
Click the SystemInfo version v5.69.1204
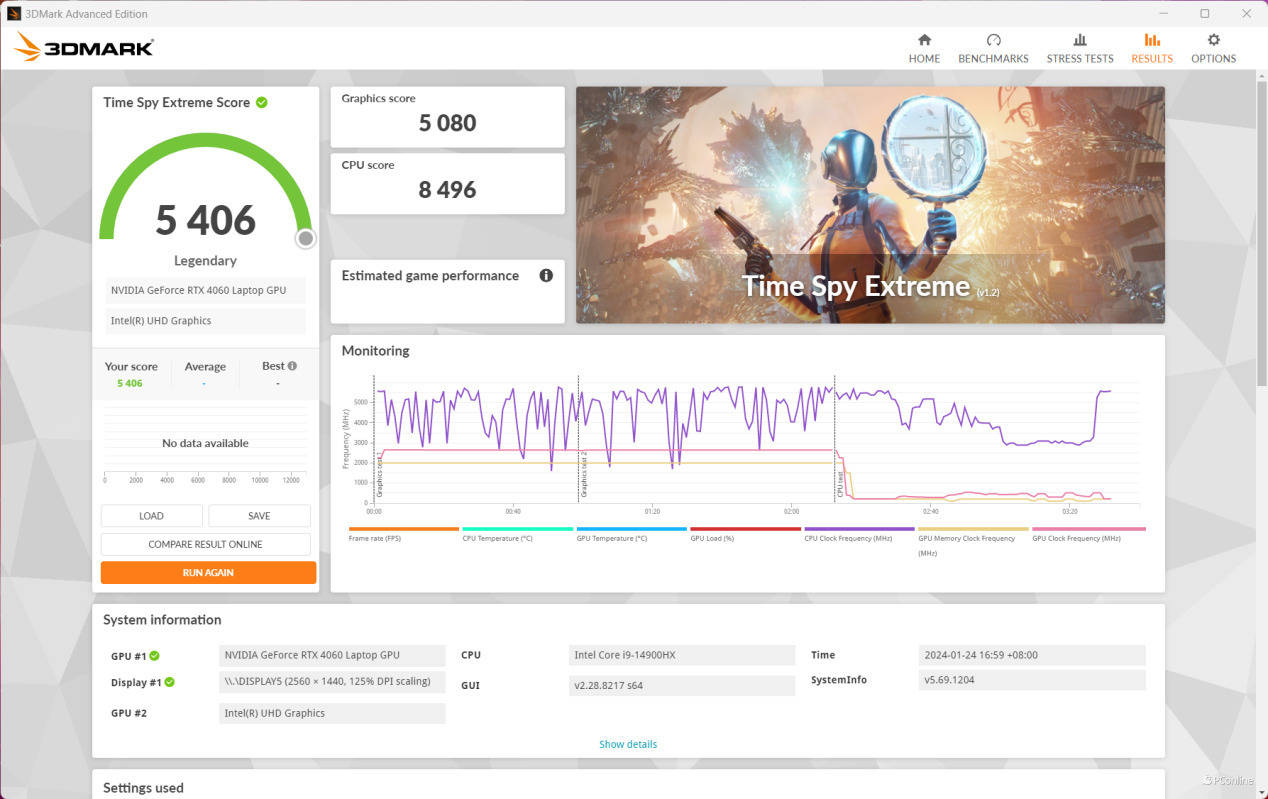(1032, 681)
